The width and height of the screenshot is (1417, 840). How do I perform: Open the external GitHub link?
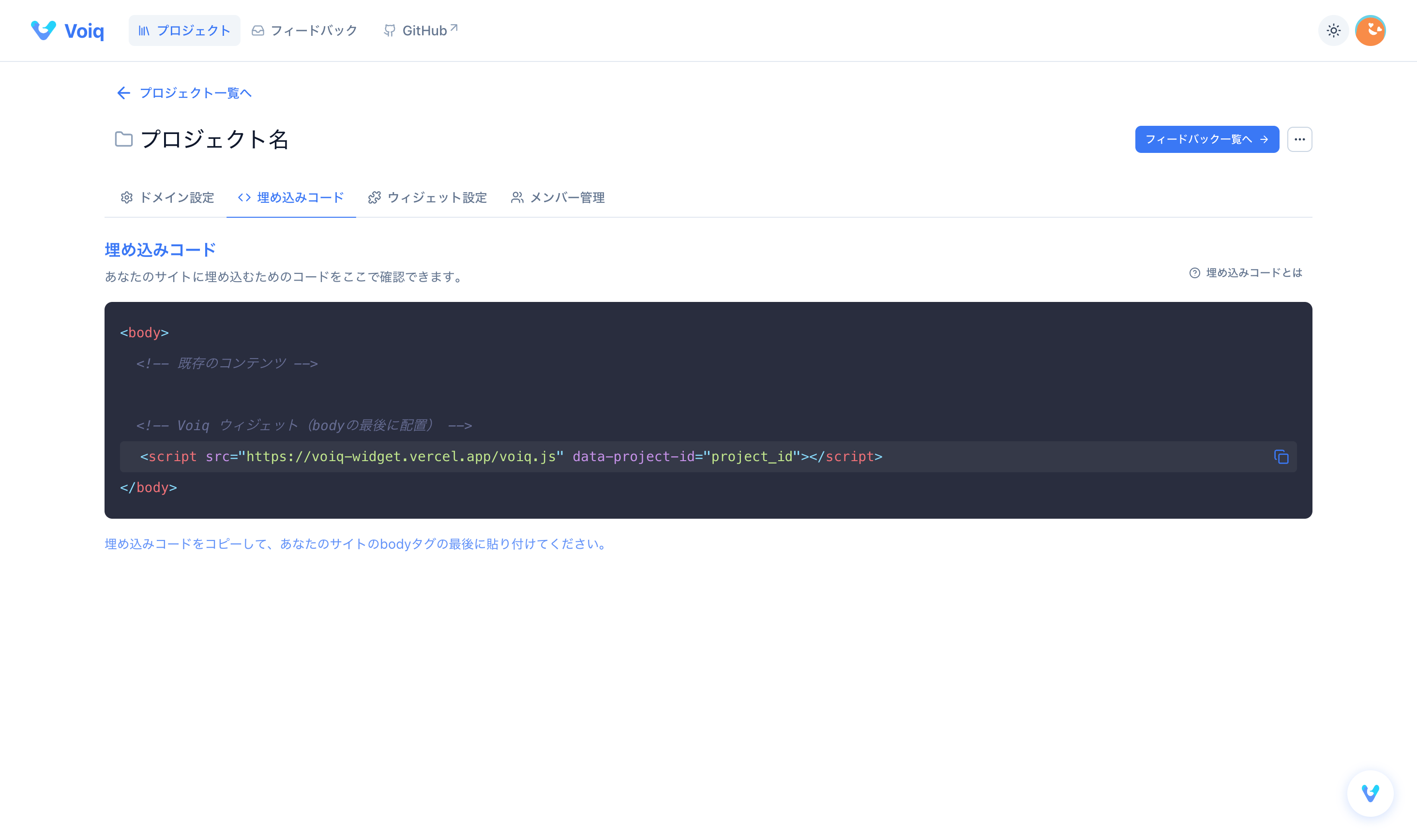420,30
